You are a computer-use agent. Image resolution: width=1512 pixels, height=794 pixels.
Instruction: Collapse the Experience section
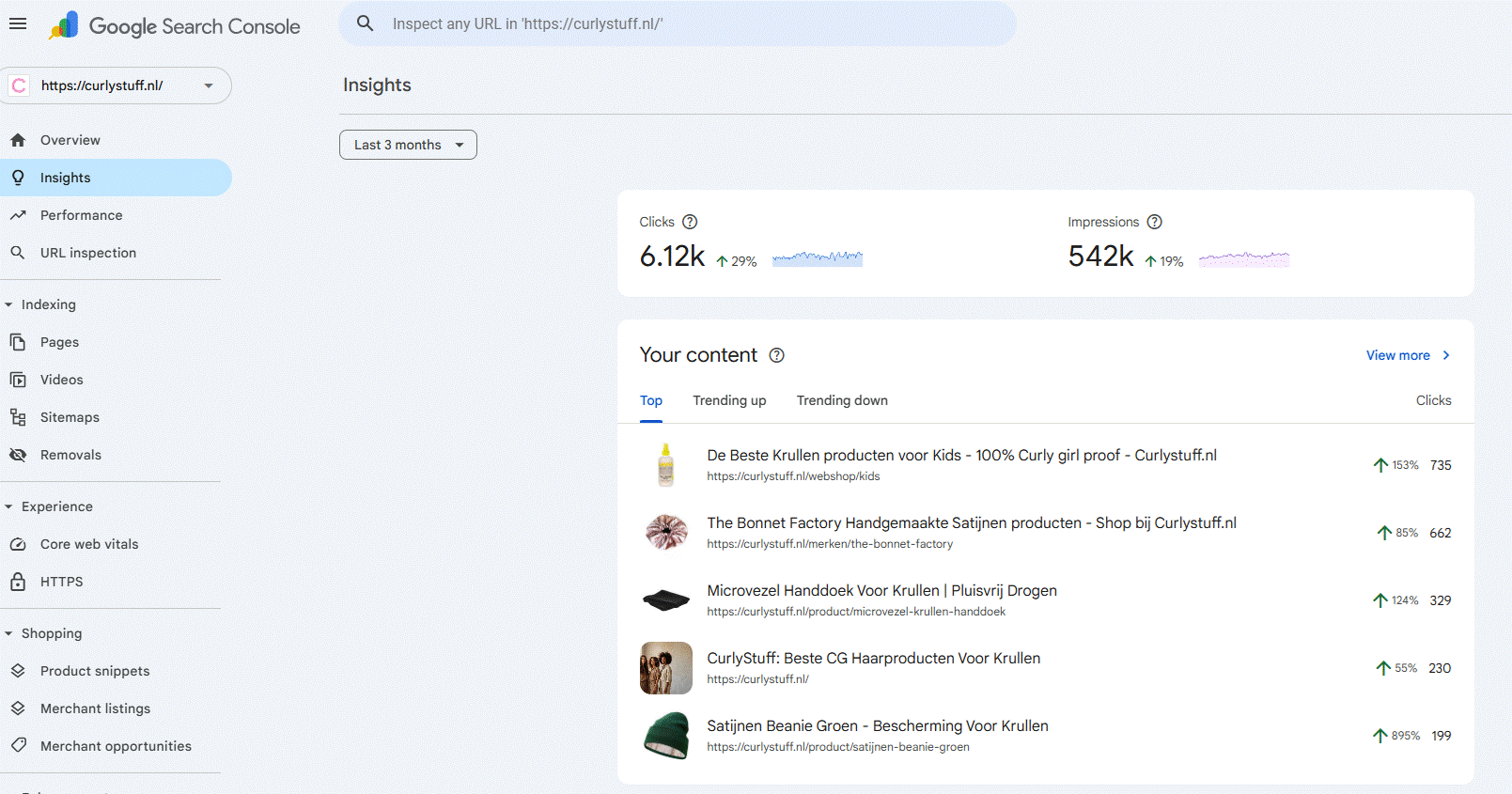coord(8,506)
